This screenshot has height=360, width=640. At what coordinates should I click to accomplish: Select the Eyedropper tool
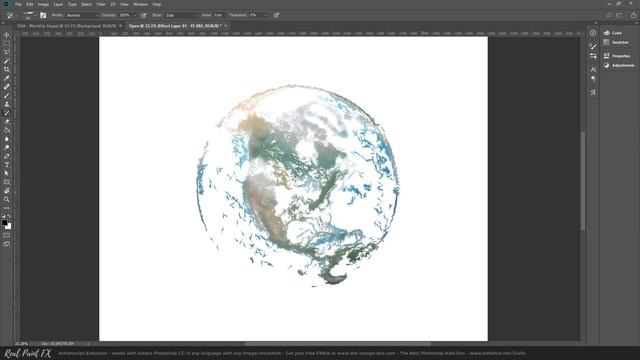[x=7, y=78]
